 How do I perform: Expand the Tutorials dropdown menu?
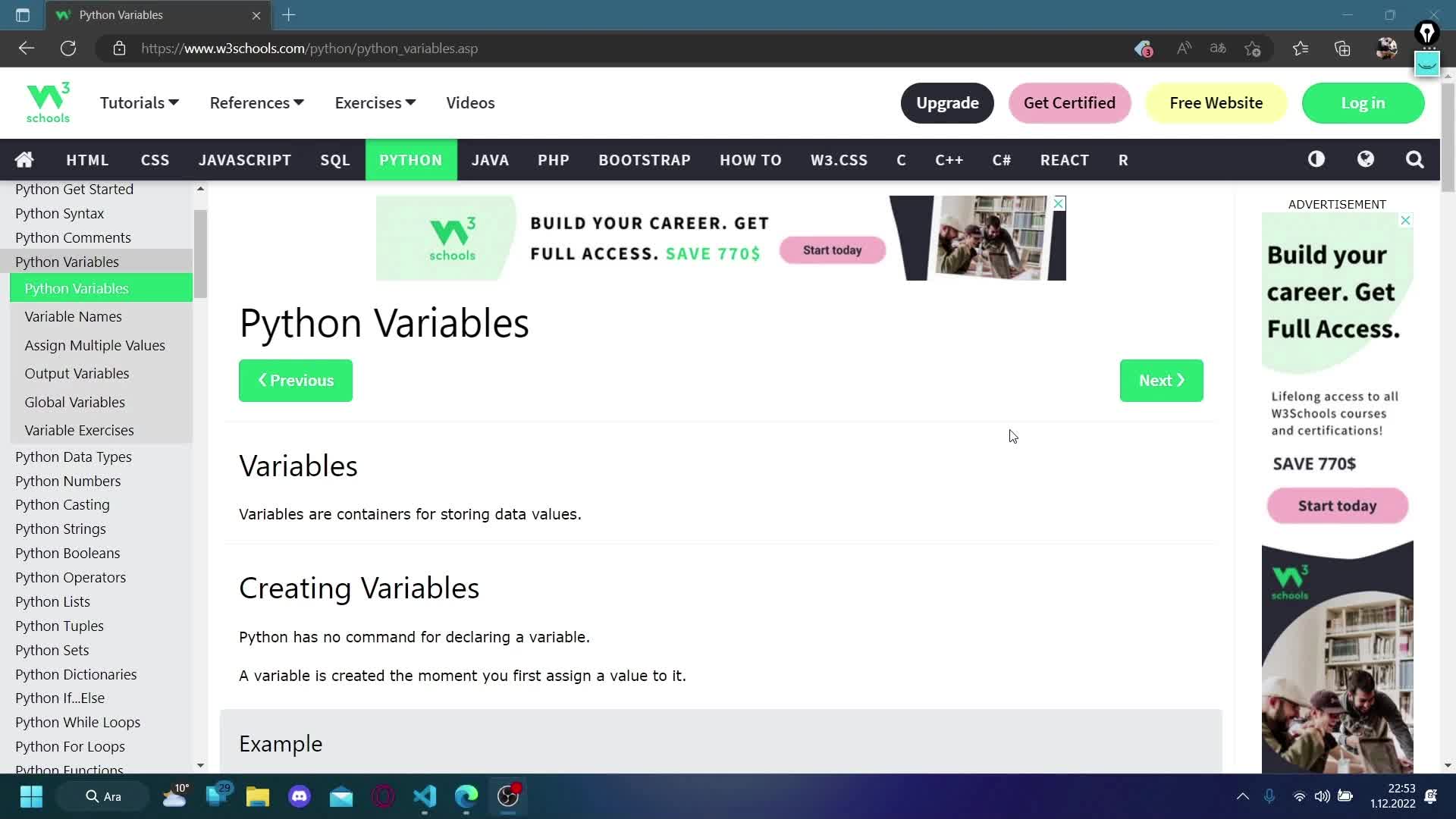point(140,103)
